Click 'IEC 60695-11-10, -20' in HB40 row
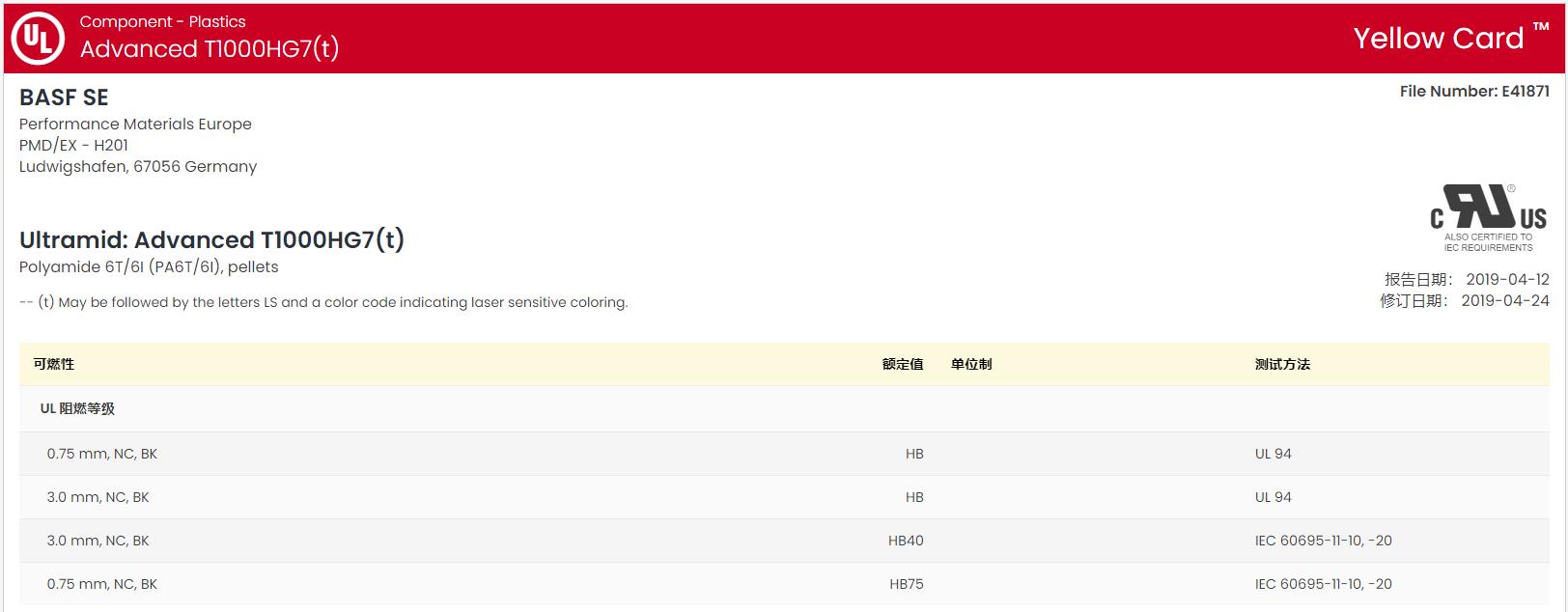The image size is (1568, 612). (1324, 541)
